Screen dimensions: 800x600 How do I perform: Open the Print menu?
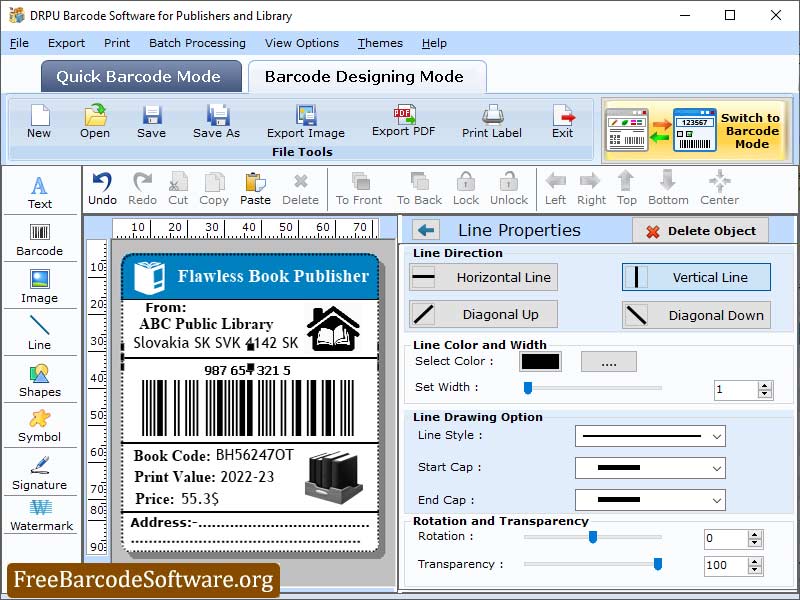(x=117, y=43)
